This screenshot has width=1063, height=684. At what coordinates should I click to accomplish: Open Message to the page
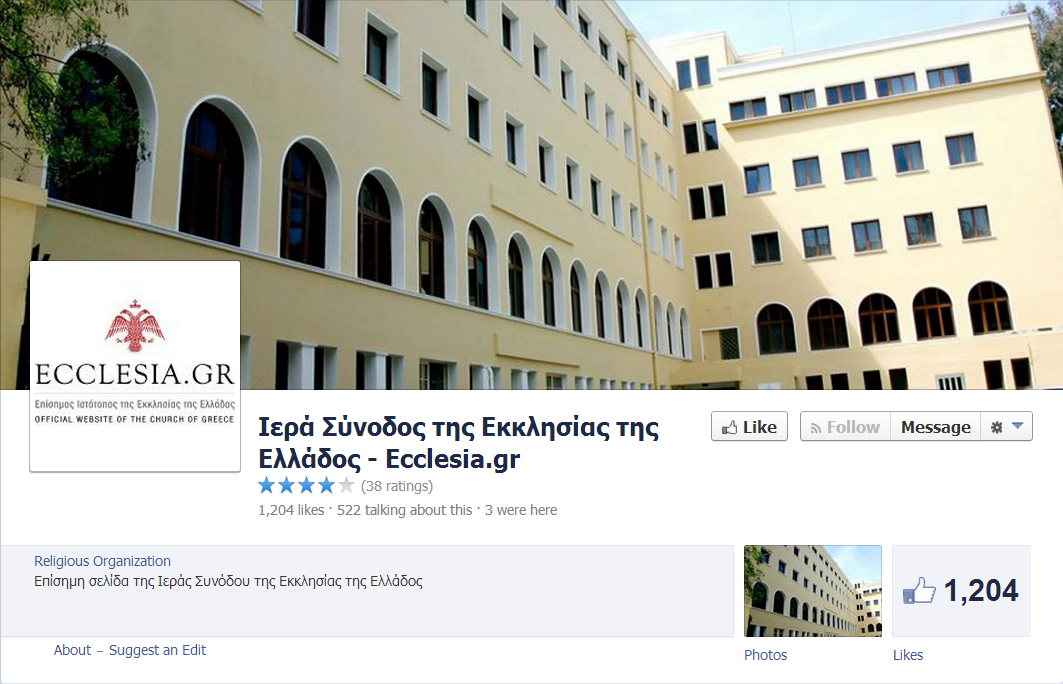[936, 427]
